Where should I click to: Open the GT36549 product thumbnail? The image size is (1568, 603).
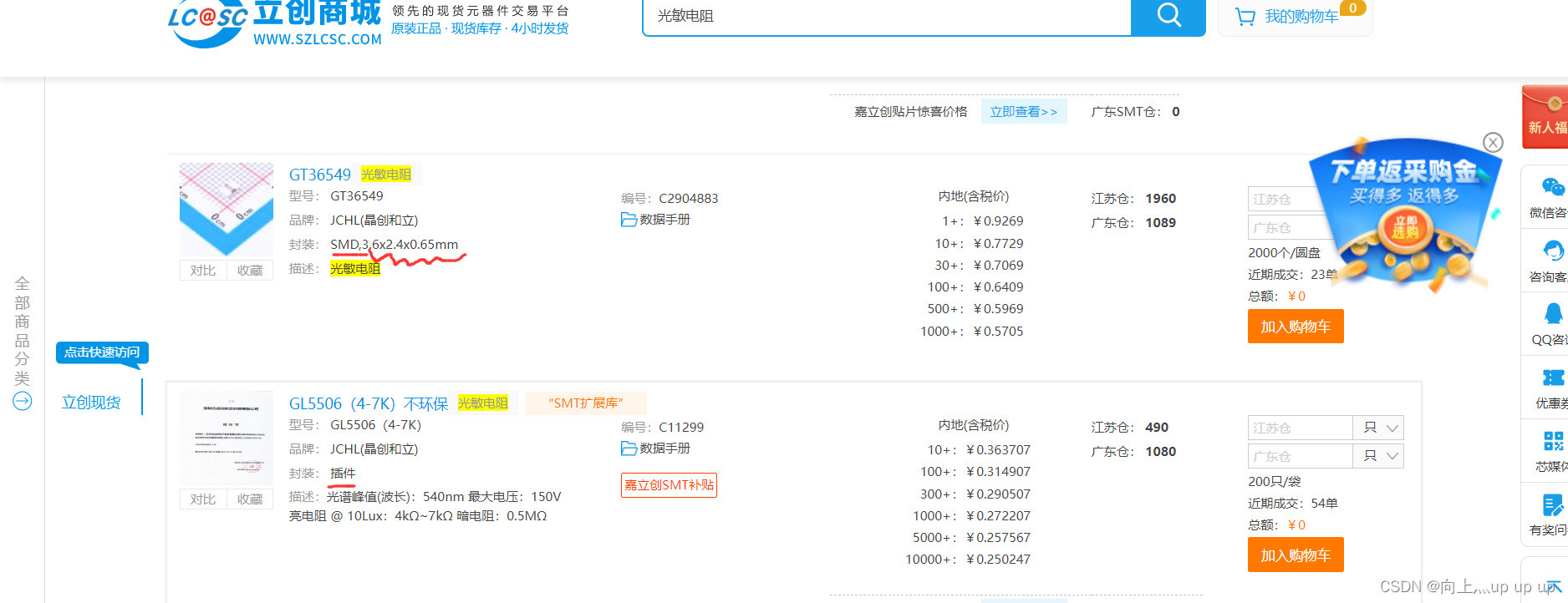coord(227,210)
